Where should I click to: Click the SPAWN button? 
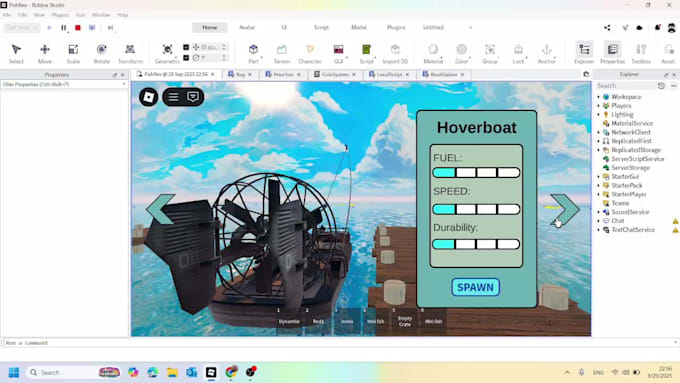pos(475,288)
